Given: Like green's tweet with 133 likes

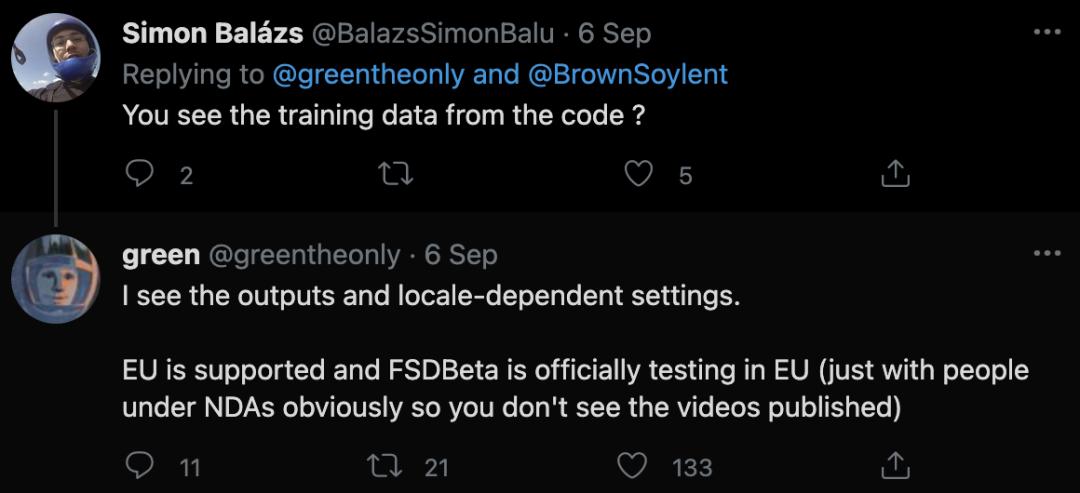Looking at the screenshot, I should coord(632,466).
